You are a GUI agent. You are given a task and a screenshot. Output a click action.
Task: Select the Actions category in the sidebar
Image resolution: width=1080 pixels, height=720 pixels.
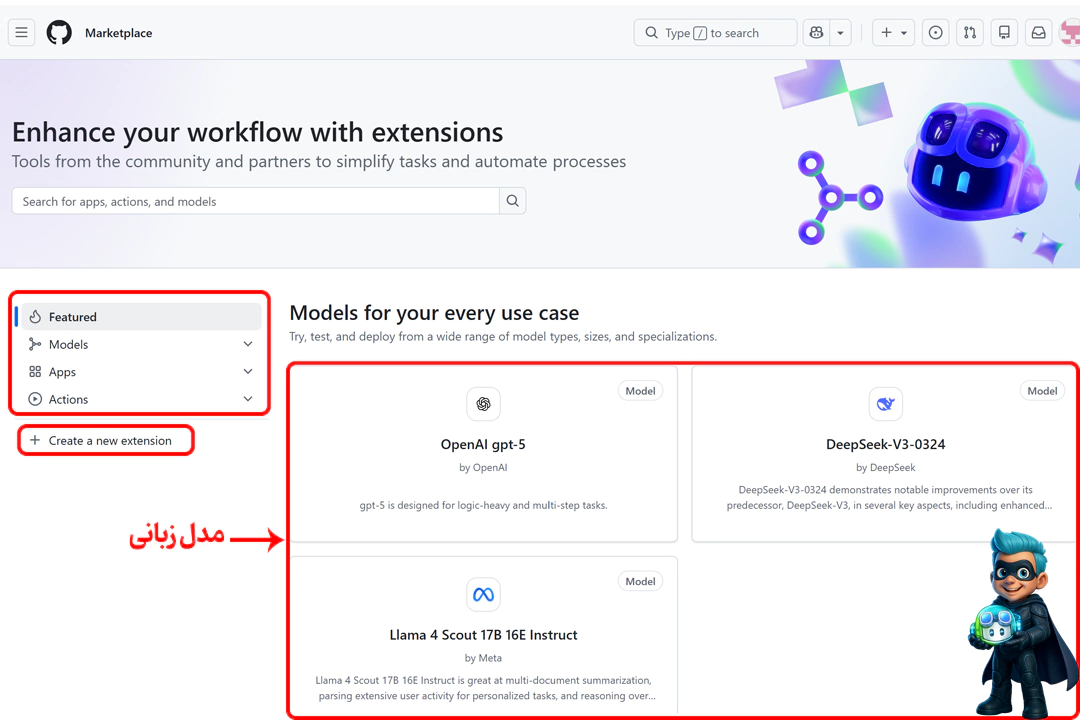[67, 399]
